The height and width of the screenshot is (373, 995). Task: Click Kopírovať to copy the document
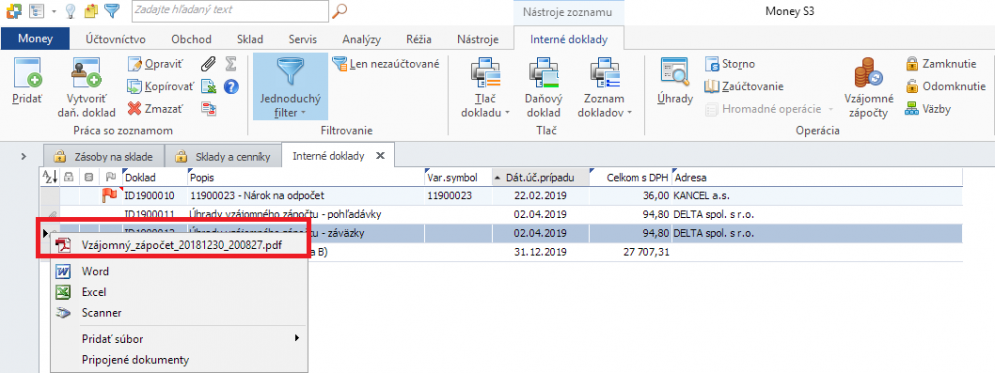pos(161,86)
